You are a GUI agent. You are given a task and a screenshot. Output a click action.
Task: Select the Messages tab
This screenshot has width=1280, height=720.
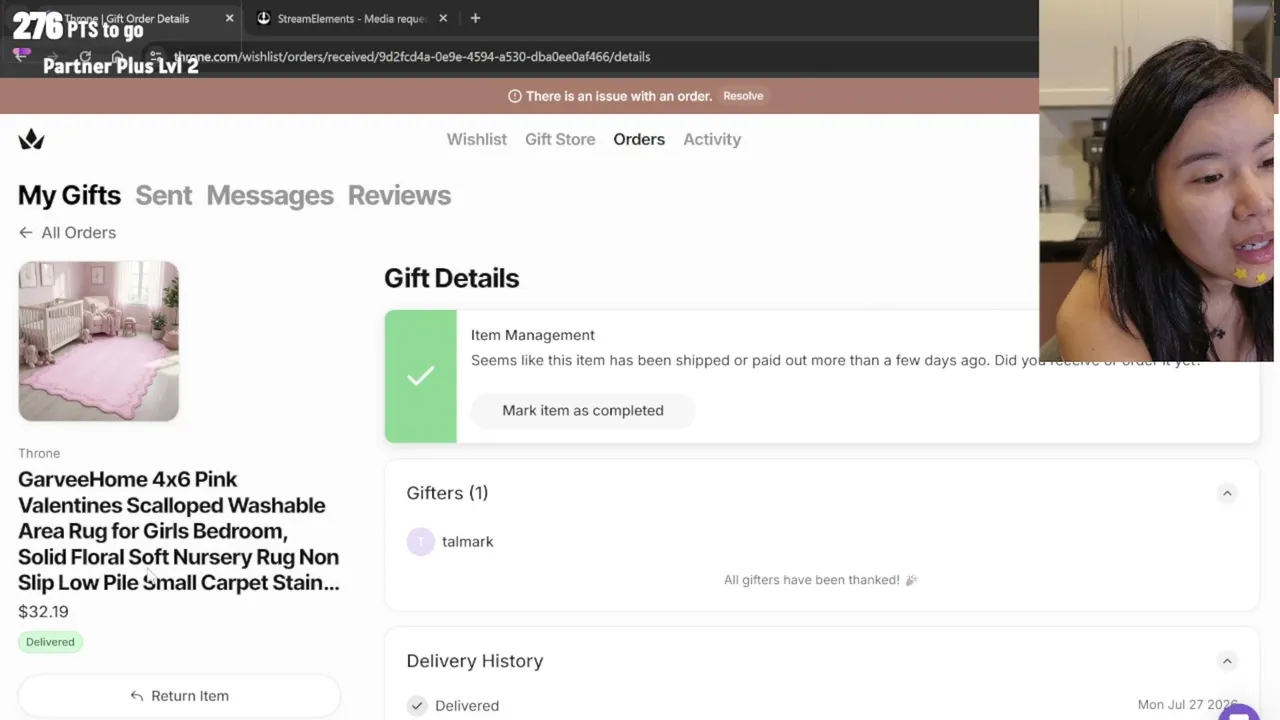pyautogui.click(x=270, y=195)
